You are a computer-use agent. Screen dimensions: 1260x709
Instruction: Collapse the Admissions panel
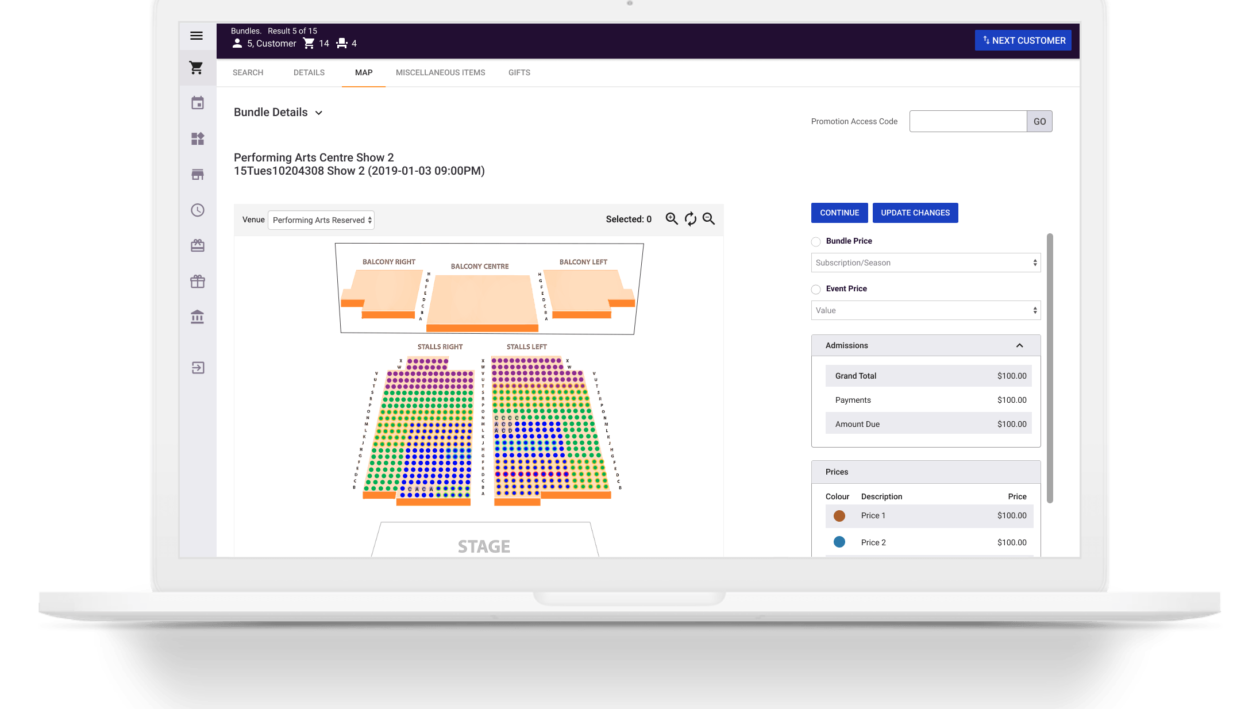tap(1019, 346)
